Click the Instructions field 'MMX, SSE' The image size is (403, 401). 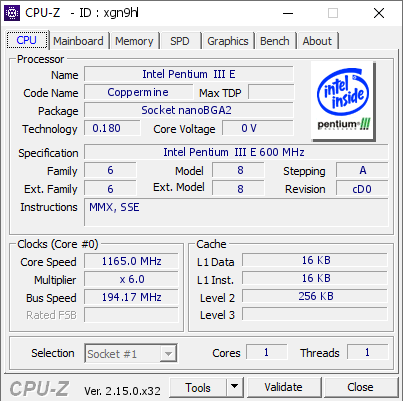click(236, 212)
